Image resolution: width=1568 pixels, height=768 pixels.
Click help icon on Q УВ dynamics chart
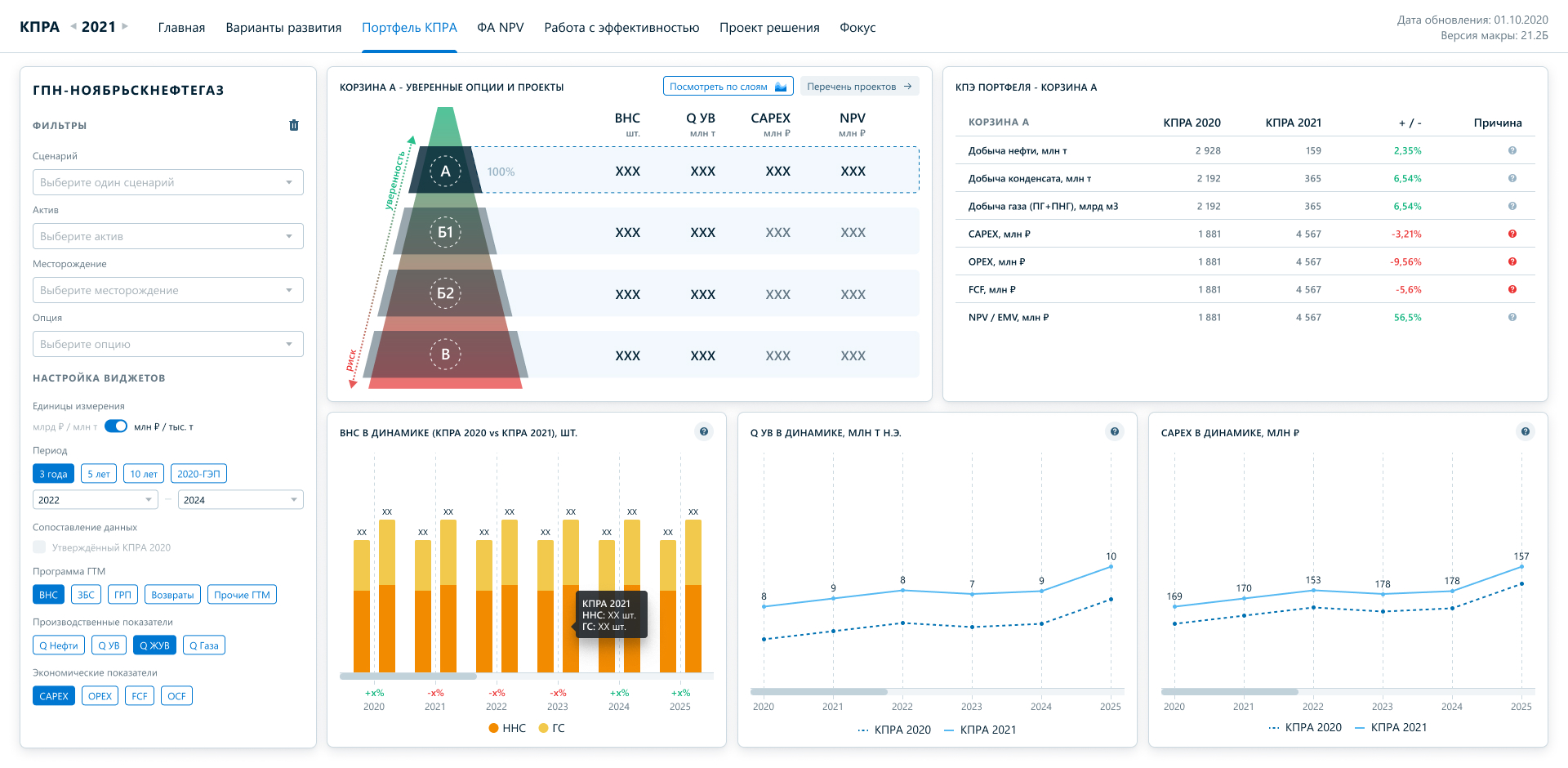[1115, 431]
